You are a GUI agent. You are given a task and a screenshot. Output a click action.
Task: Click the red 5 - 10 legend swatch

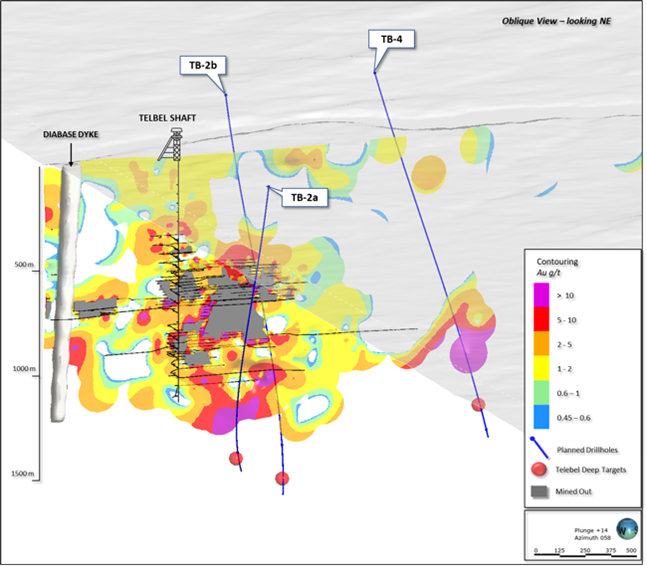[x=541, y=319]
